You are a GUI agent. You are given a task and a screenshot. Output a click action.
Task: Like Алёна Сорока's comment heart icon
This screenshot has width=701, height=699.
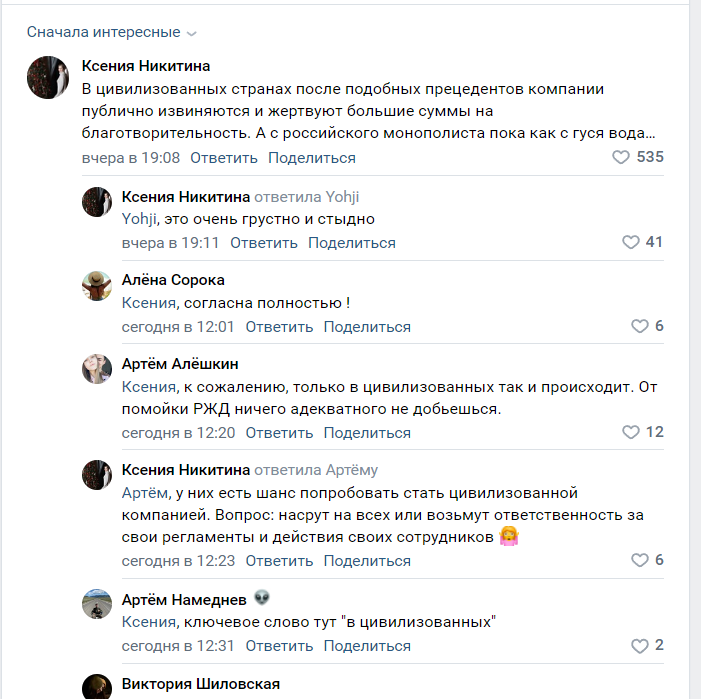pyautogui.click(x=640, y=326)
